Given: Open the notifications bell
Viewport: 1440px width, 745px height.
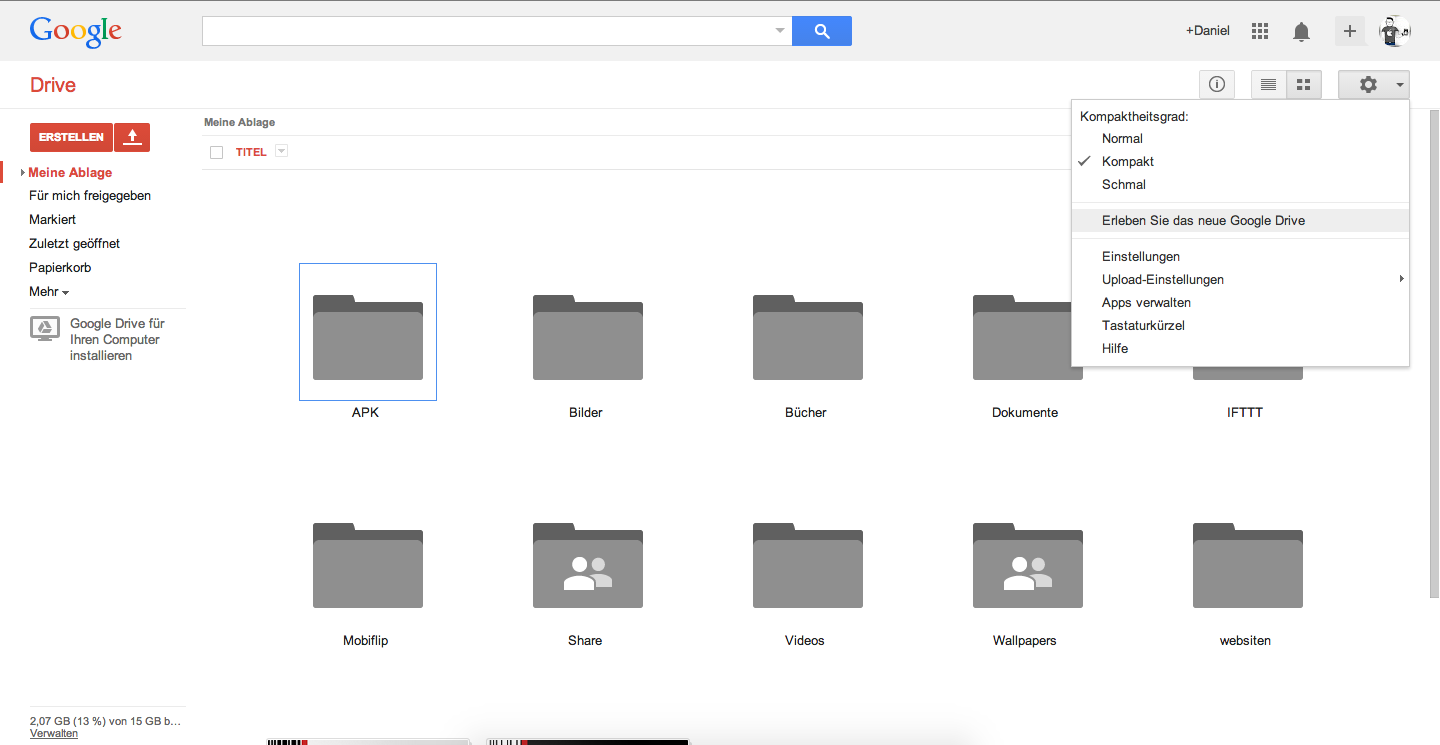Looking at the screenshot, I should [x=1301, y=31].
